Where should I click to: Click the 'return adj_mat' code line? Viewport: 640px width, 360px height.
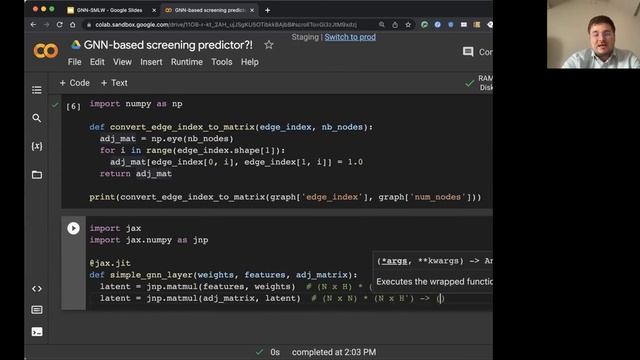[x=136, y=173]
